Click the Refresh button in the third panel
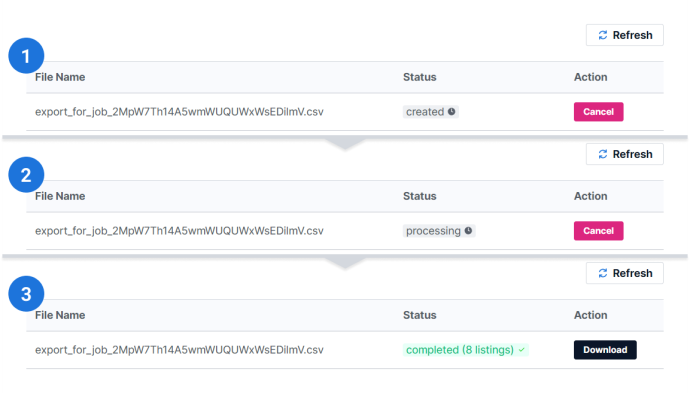This screenshot has height=393, width=690. 624,273
